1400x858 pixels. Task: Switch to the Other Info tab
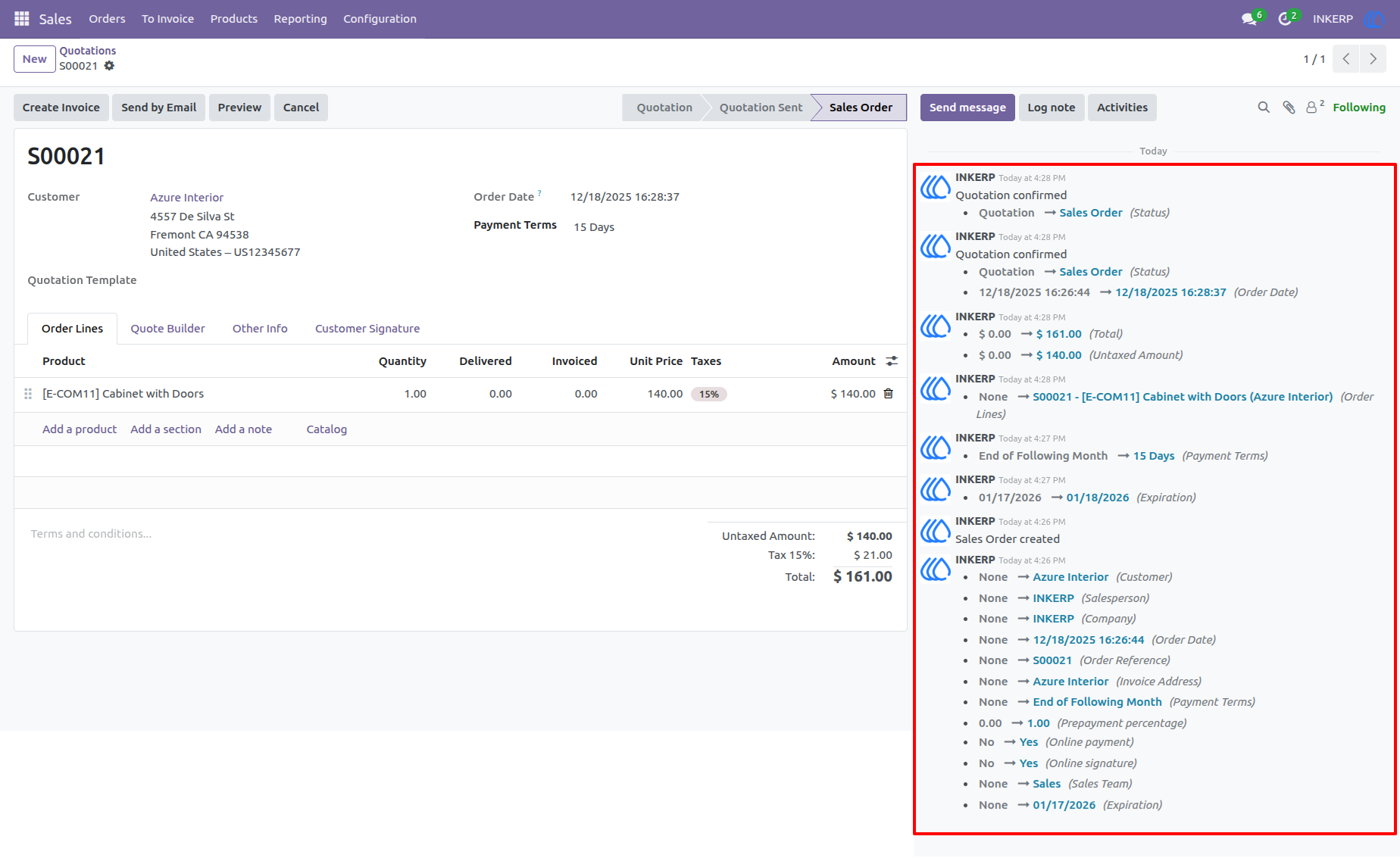tap(260, 329)
